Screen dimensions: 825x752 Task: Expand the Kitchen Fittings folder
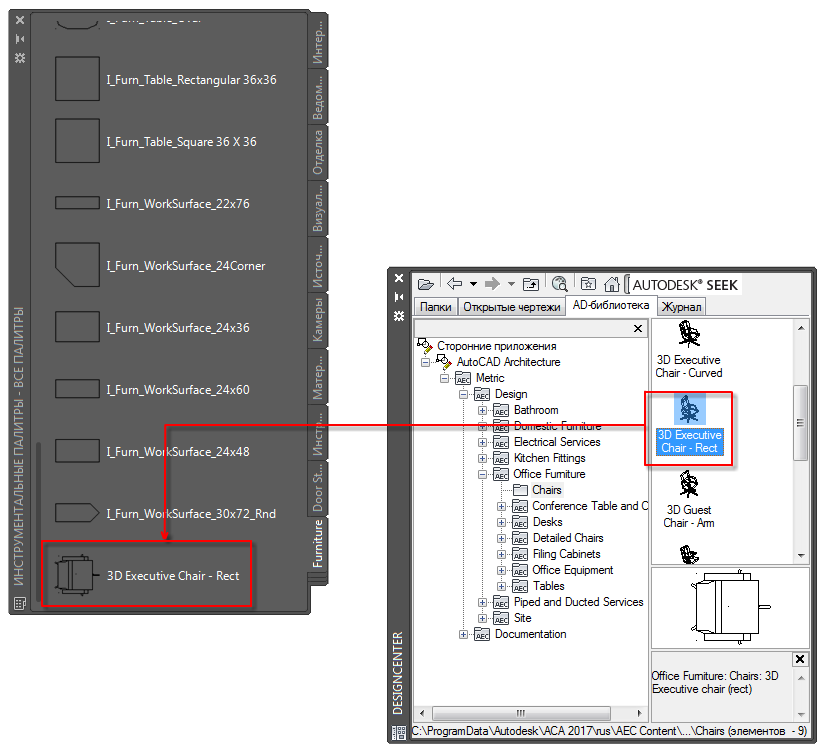[482, 458]
